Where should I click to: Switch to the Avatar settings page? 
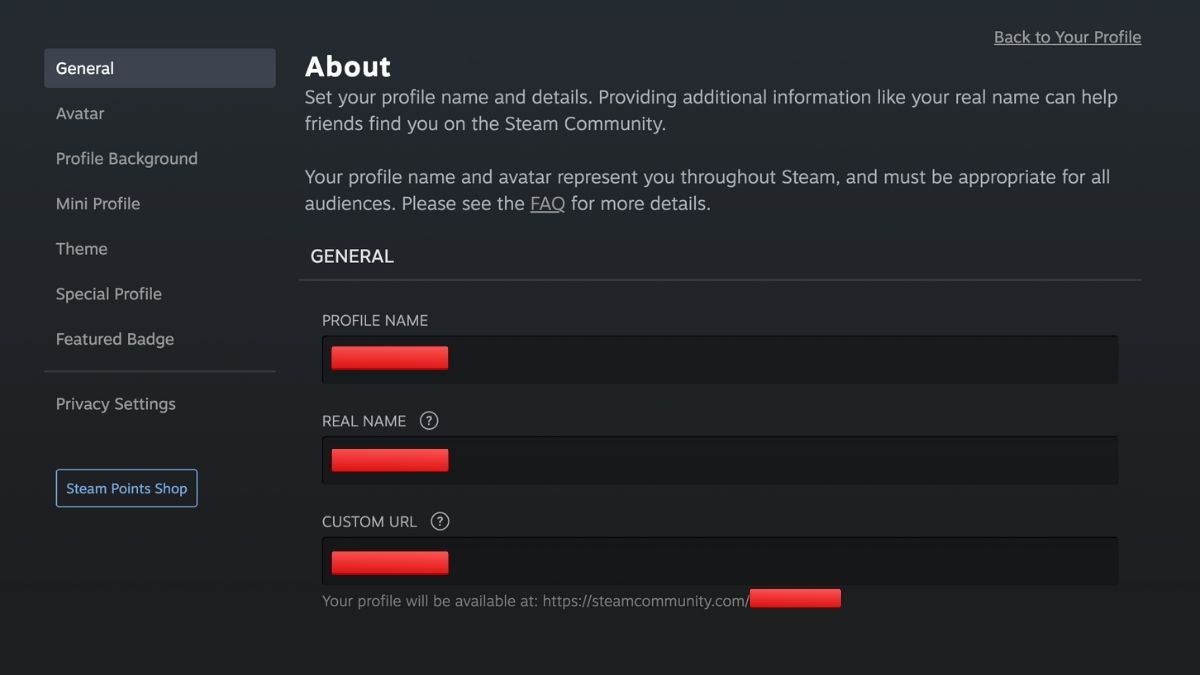[x=80, y=113]
